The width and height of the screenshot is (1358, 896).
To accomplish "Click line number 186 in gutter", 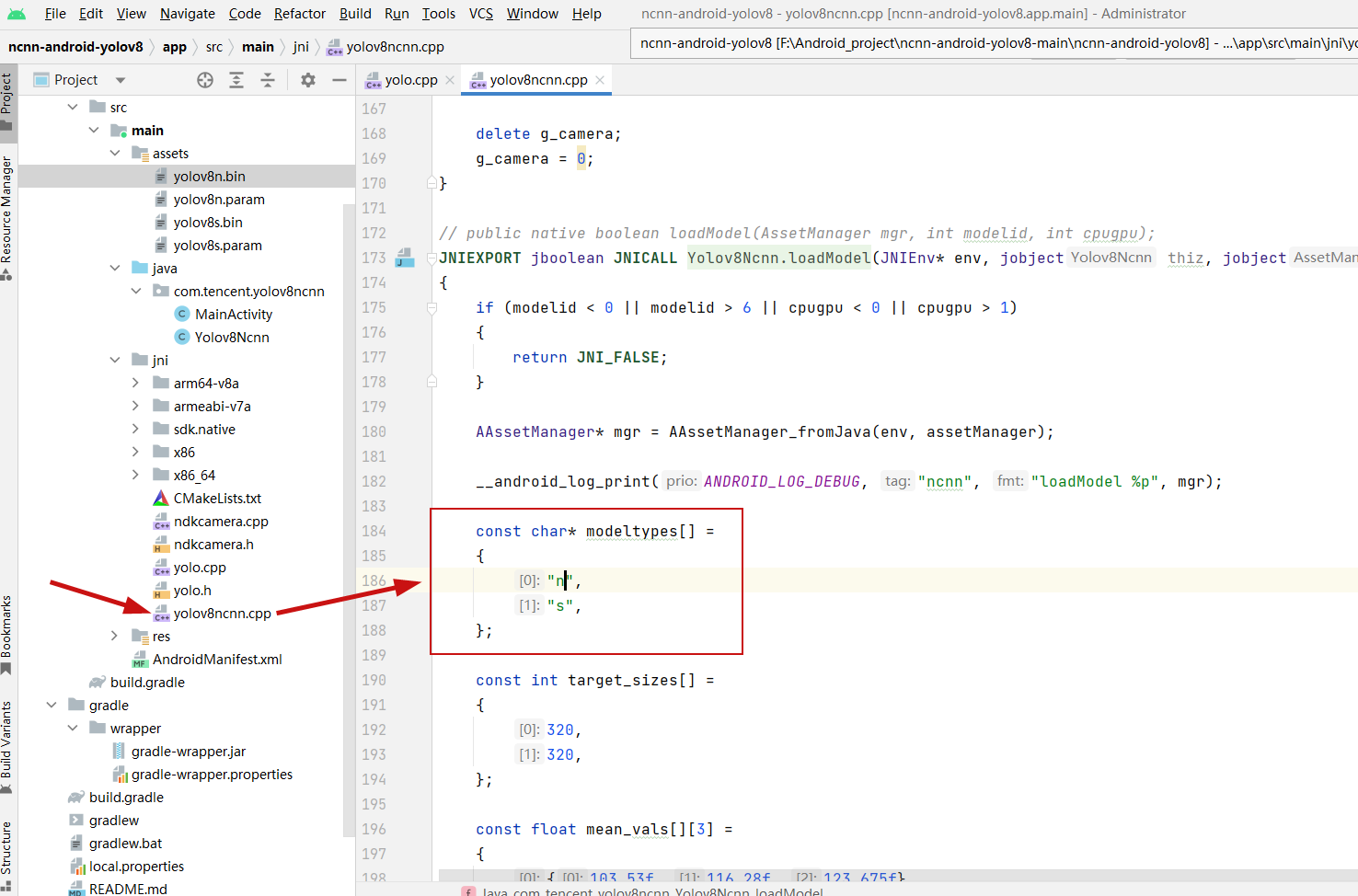I will 374,580.
